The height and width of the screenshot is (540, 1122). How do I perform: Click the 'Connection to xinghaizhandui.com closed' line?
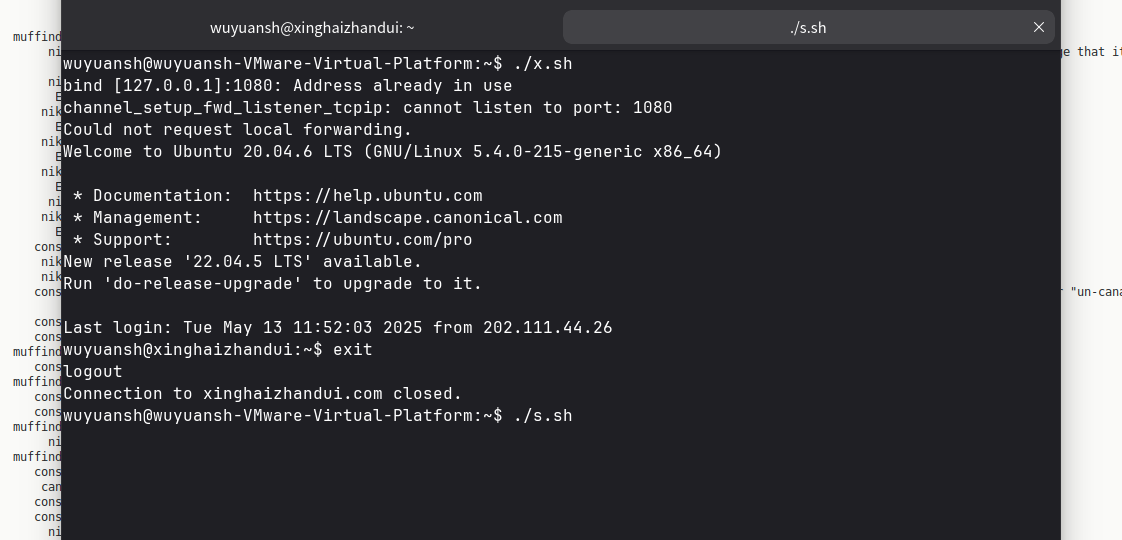[262, 394]
